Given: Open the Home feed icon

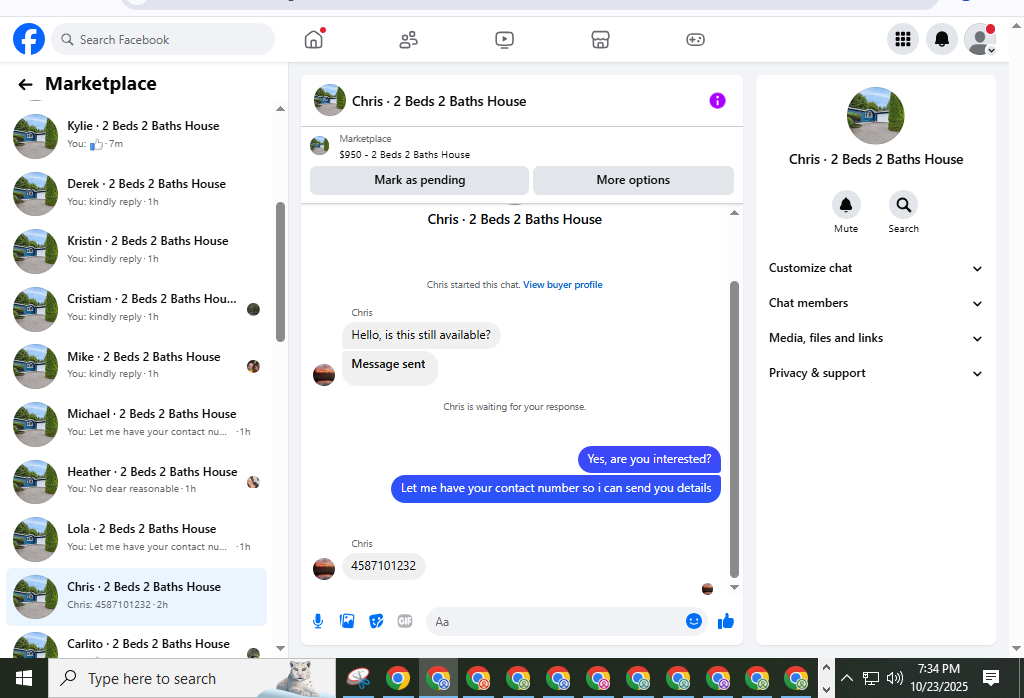Looking at the screenshot, I should click(313, 39).
